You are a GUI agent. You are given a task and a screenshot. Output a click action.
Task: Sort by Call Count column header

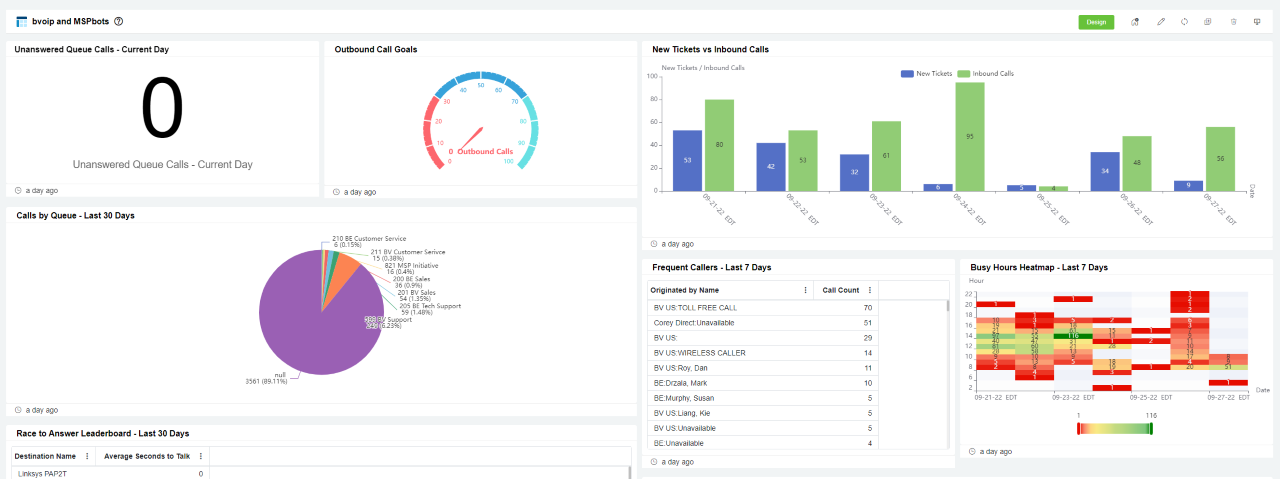click(840, 290)
